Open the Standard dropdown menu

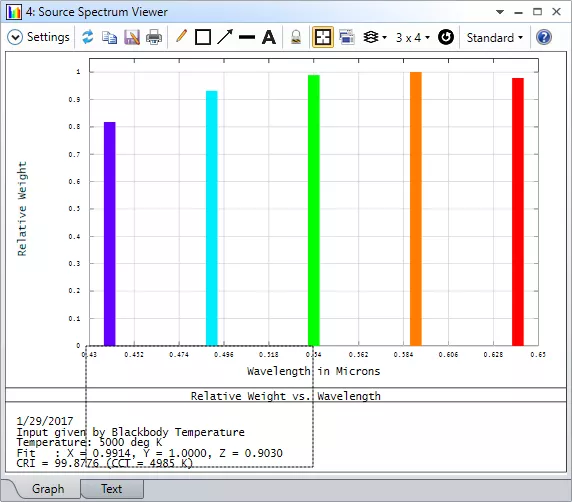495,38
